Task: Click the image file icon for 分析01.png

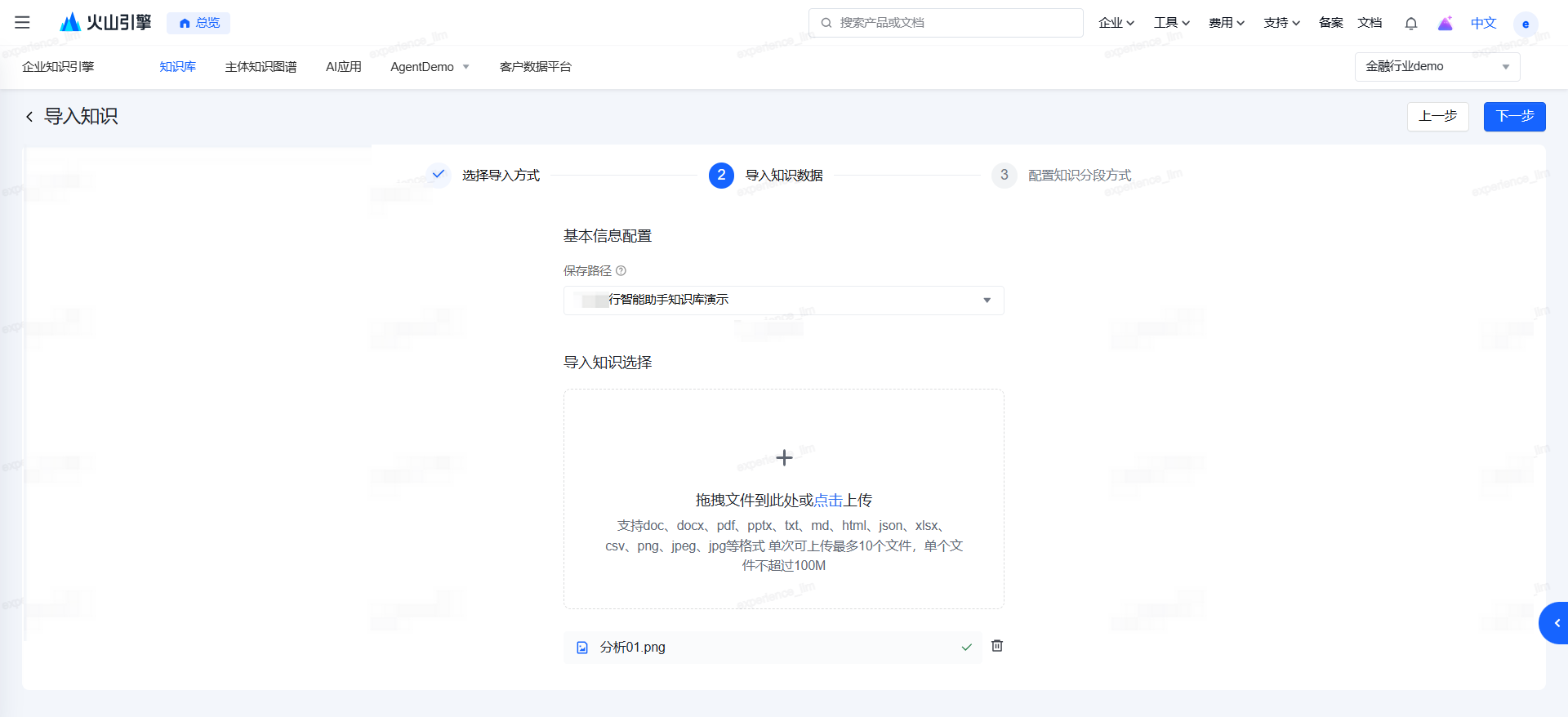Action: click(582, 648)
